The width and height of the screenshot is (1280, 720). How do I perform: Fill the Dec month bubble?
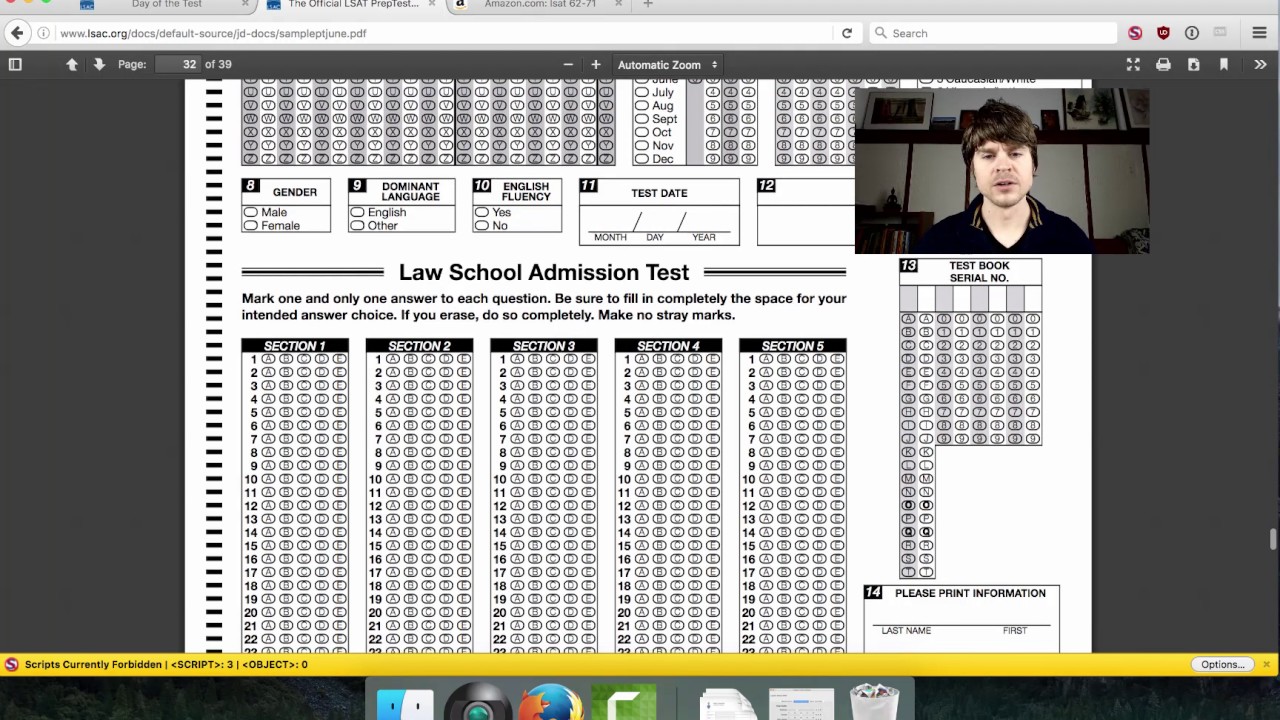tap(642, 159)
